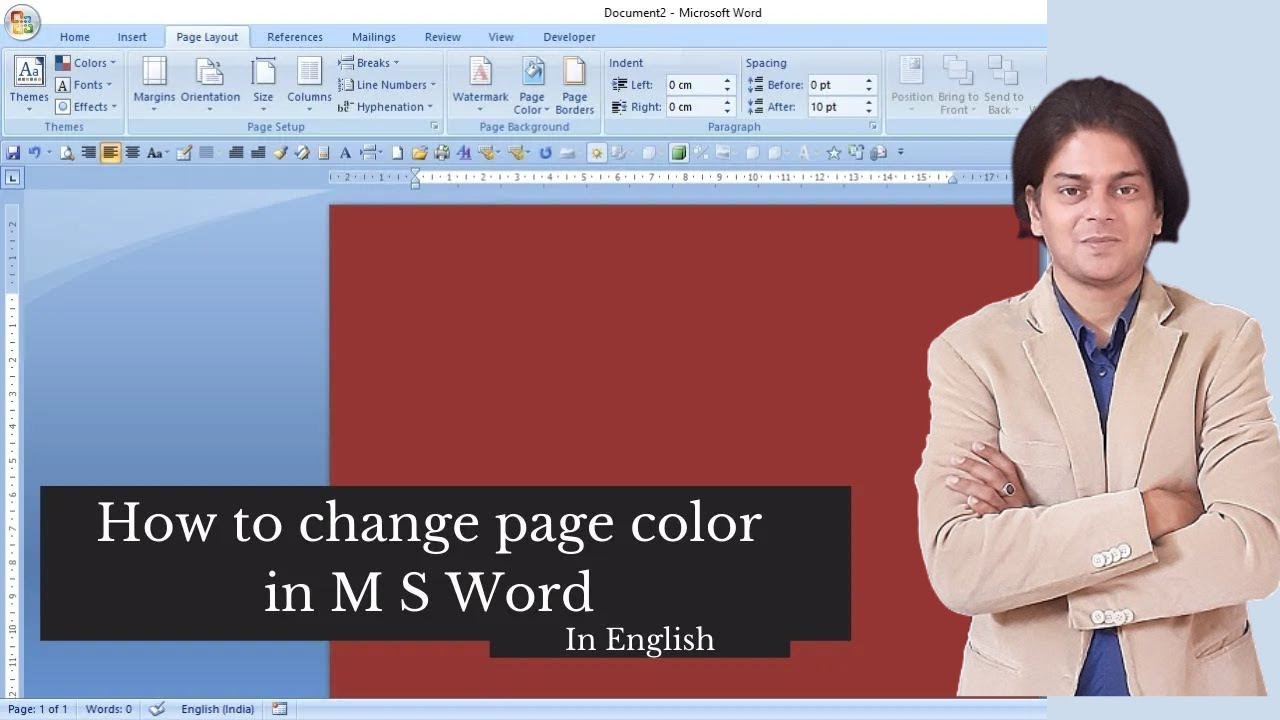Click the macro recording icon in status bar
This screenshot has height=720, width=1280.
click(280, 709)
